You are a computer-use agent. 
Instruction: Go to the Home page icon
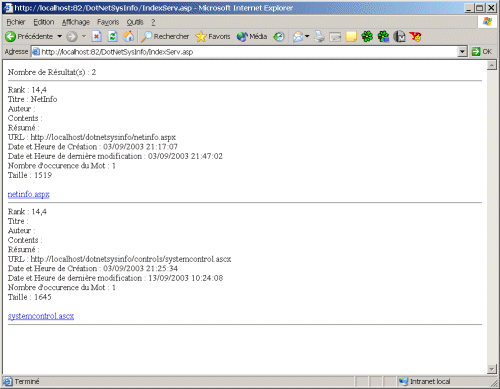tap(128, 36)
